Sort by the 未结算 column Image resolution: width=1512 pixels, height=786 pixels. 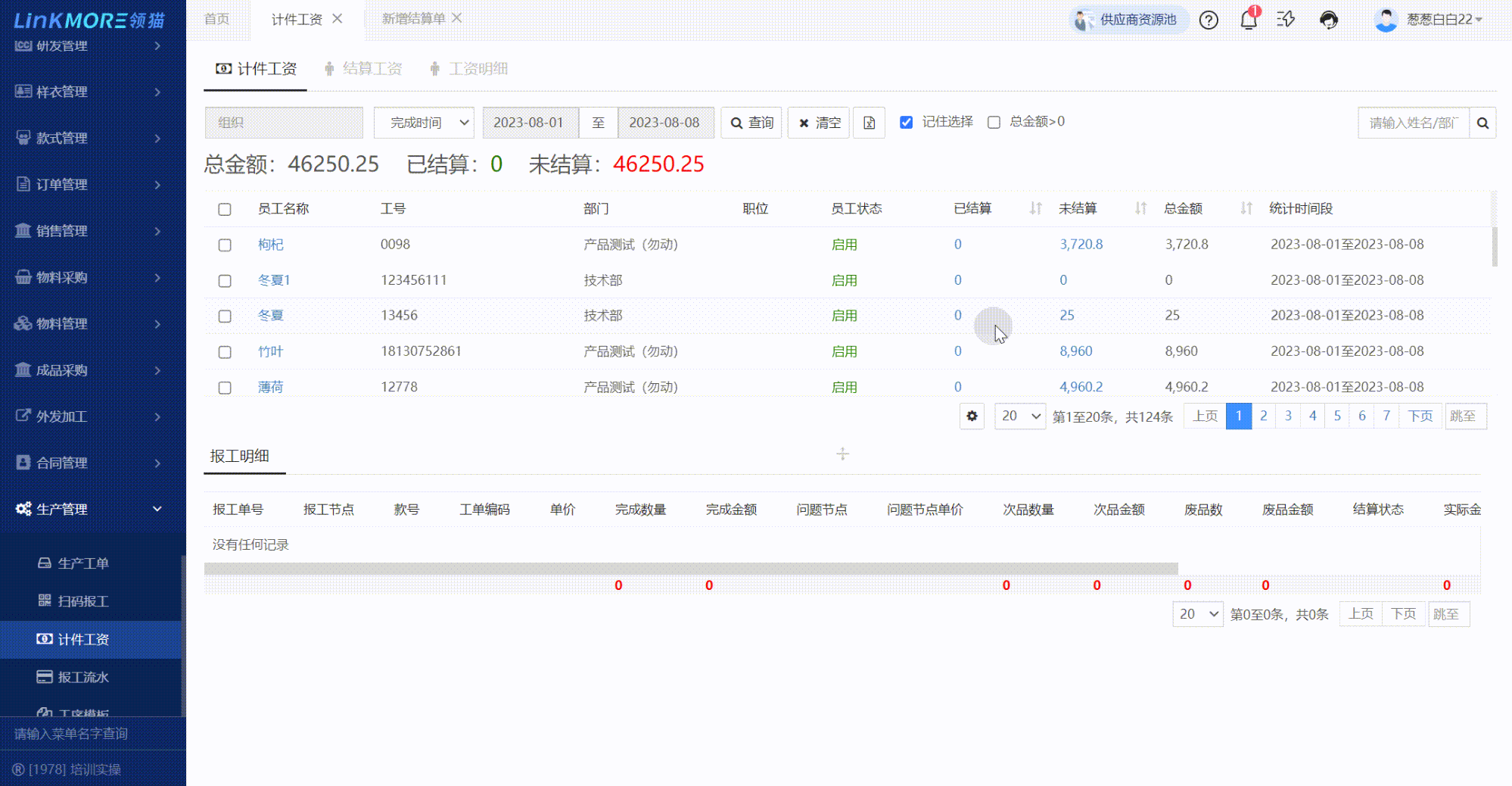pos(1140,208)
